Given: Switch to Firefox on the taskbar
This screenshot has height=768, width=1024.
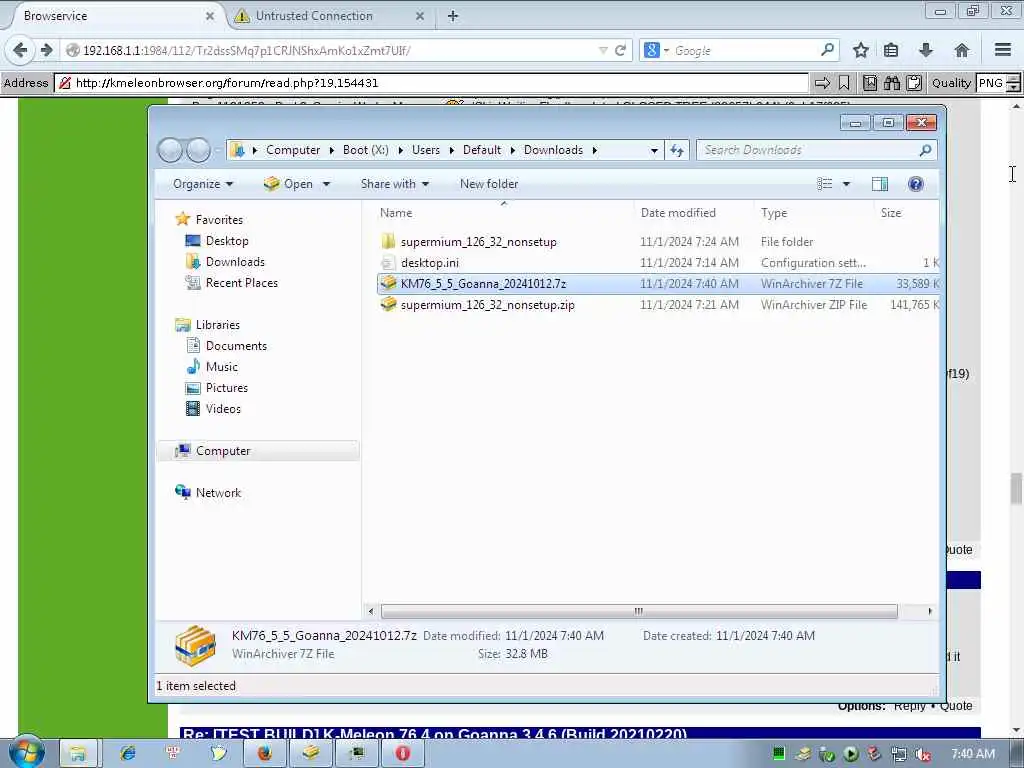Looking at the screenshot, I should pyautogui.click(x=264, y=754).
